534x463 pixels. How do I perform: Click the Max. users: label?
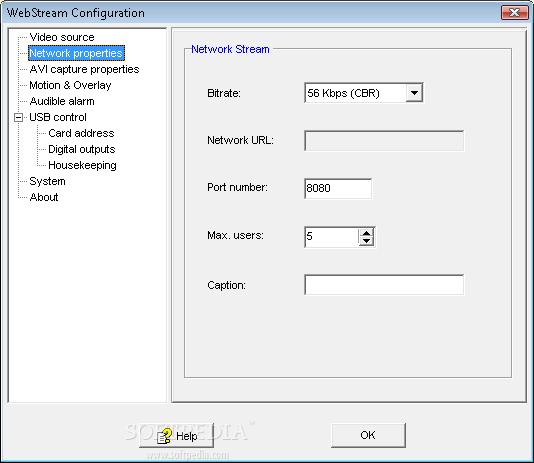pyautogui.click(x=235, y=235)
